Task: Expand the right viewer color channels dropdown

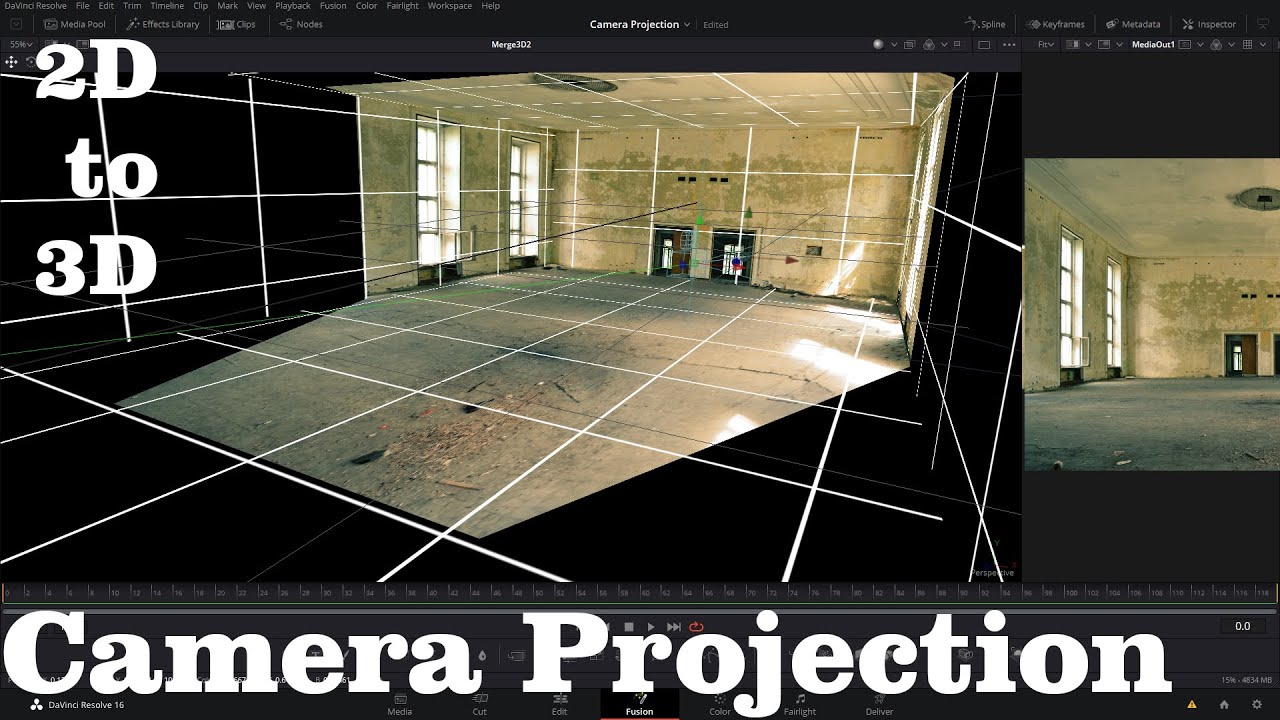Action: pos(1231,45)
